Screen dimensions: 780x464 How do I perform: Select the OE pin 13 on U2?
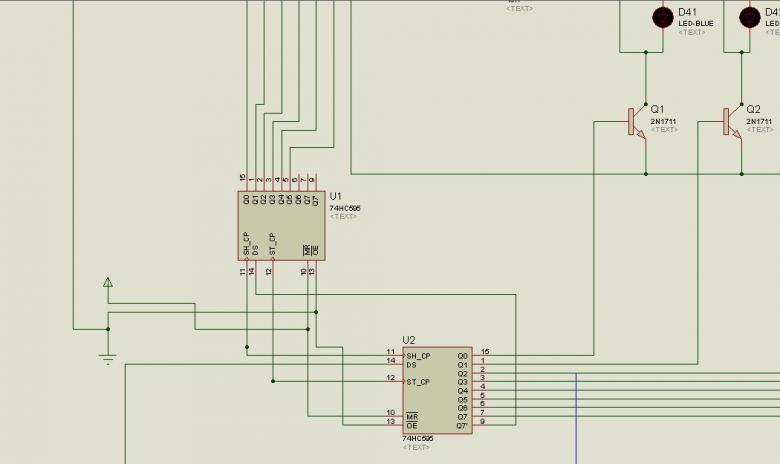click(394, 425)
